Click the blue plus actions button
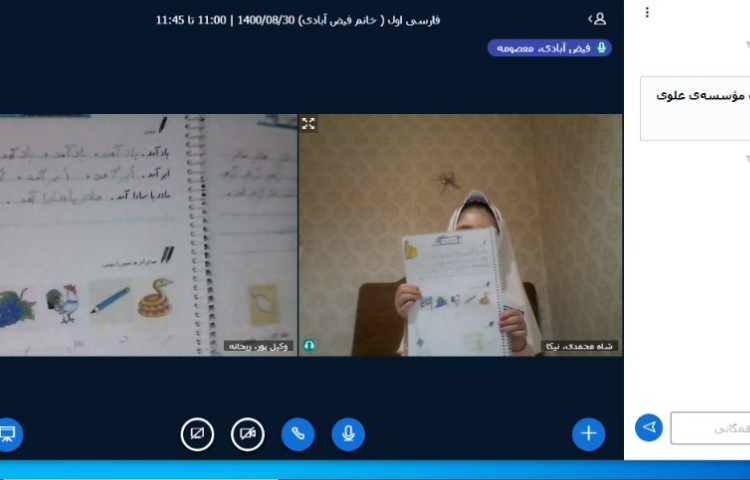This screenshot has height=480, width=750. (588, 434)
